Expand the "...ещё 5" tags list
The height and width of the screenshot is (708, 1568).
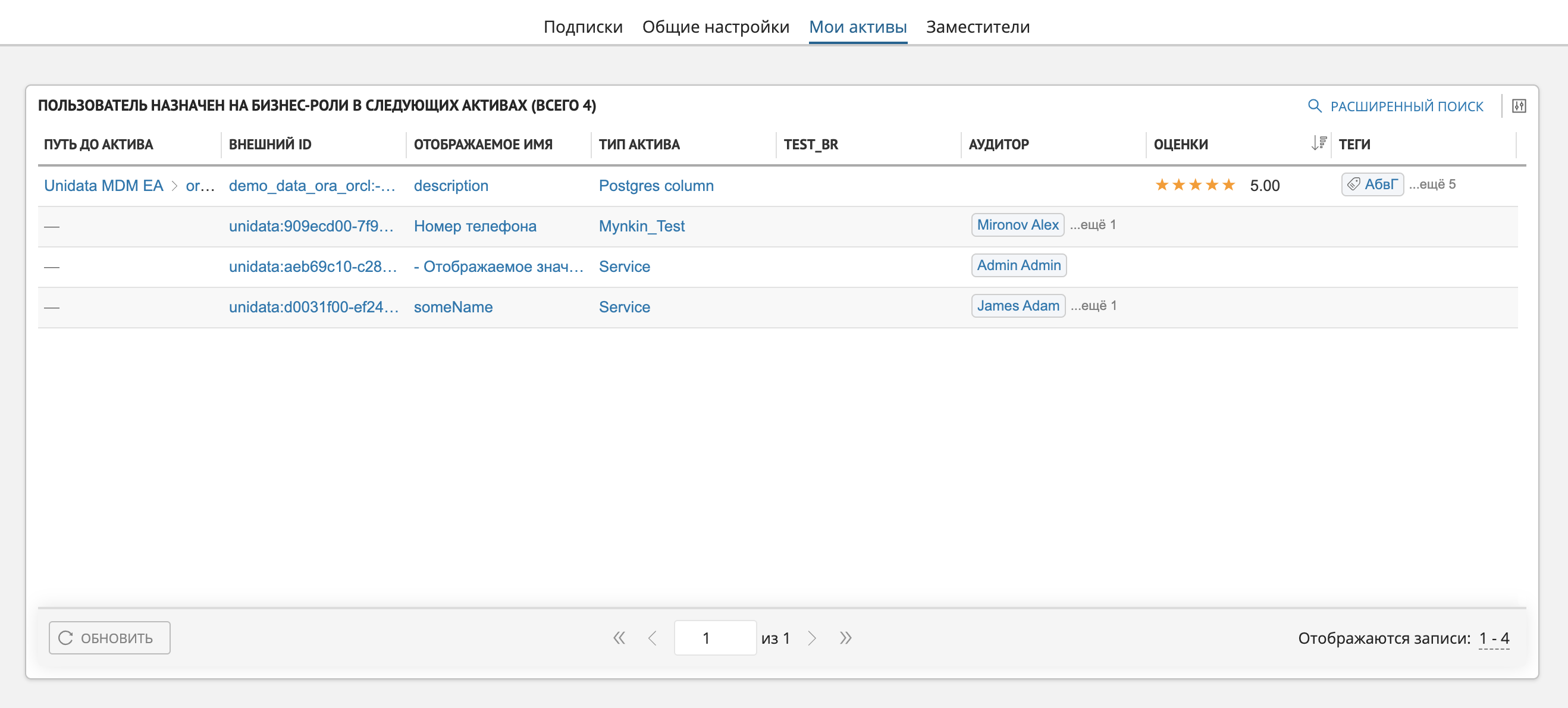(x=1432, y=184)
